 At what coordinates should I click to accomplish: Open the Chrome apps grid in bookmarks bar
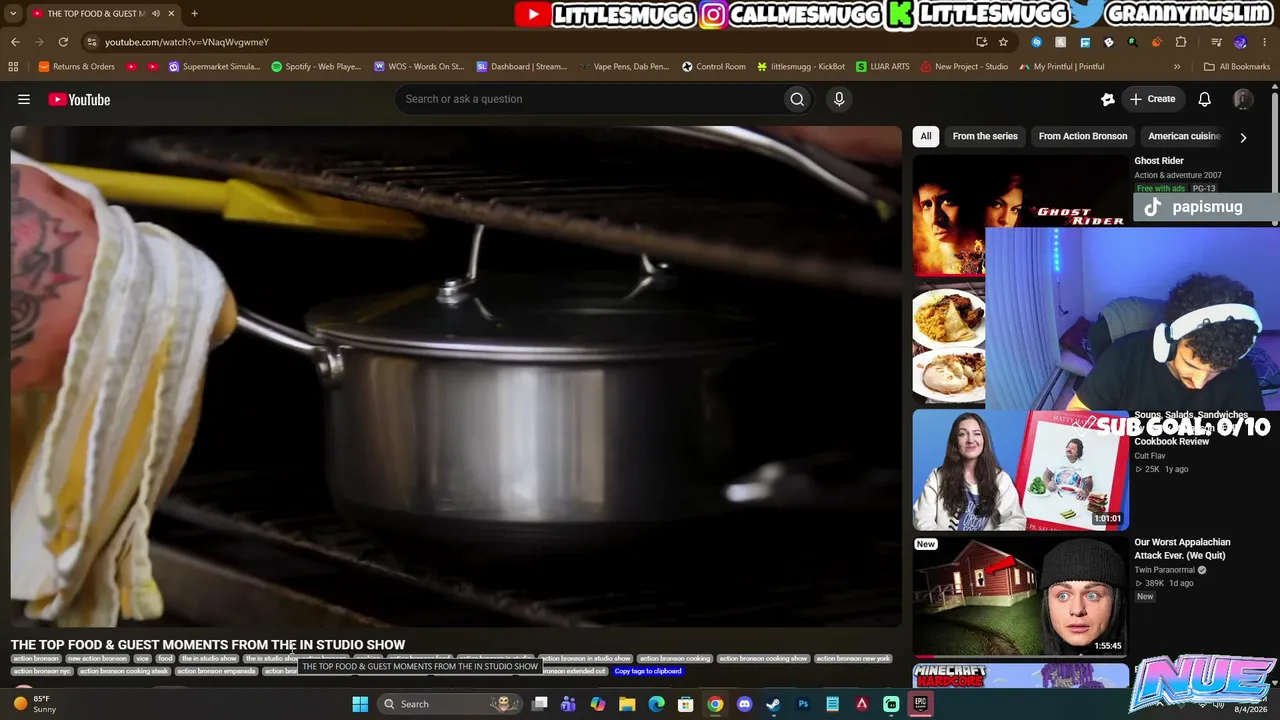(13, 67)
